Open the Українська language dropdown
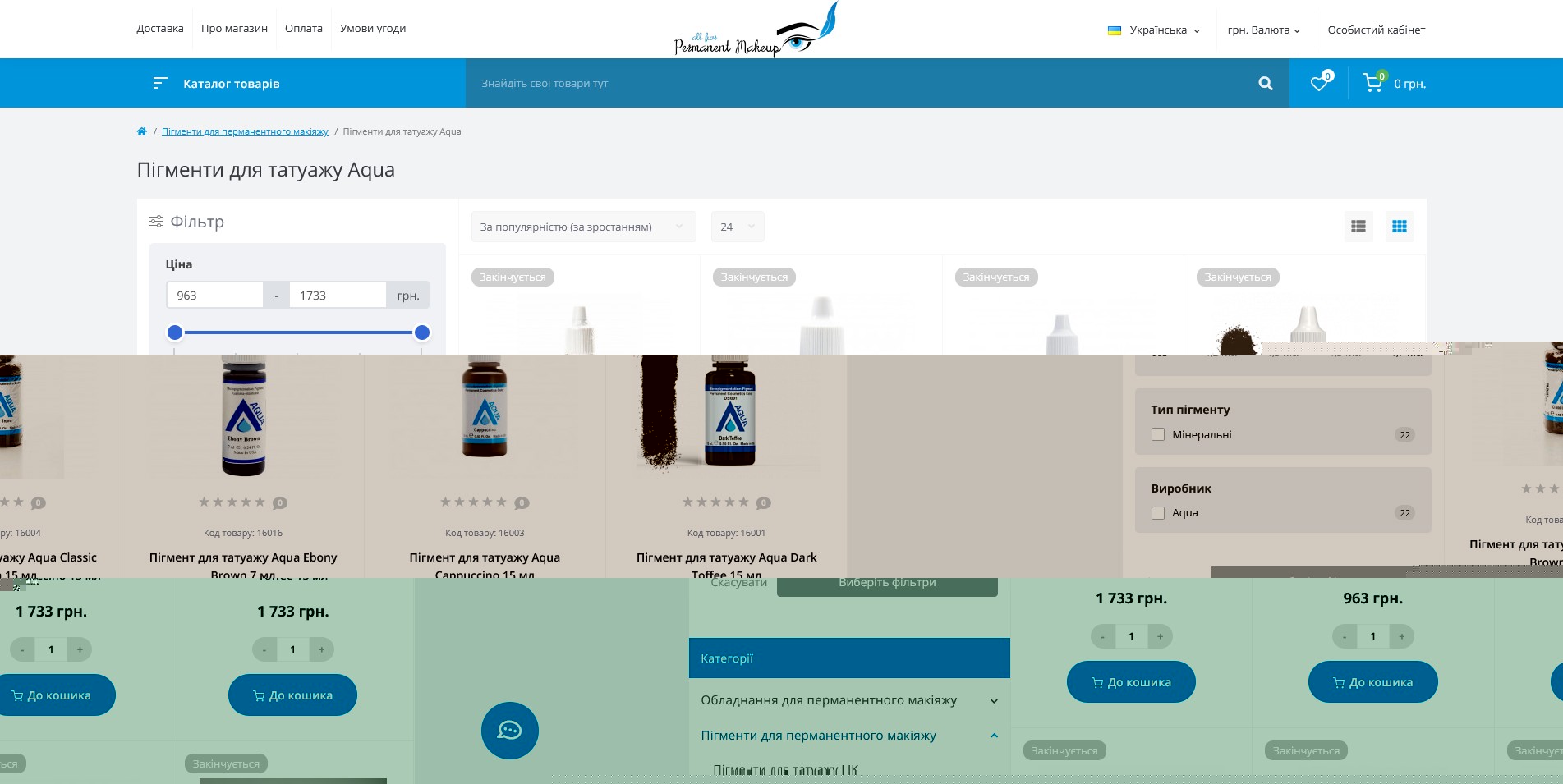The width and height of the screenshot is (1563, 784). [1154, 30]
